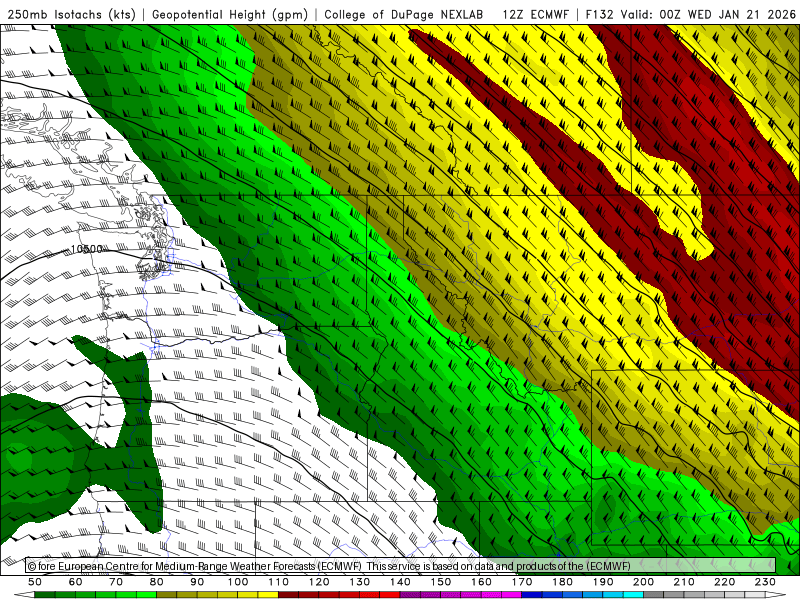Click the '150' value on the color scale
This screenshot has height=600, width=800.
click(441, 582)
